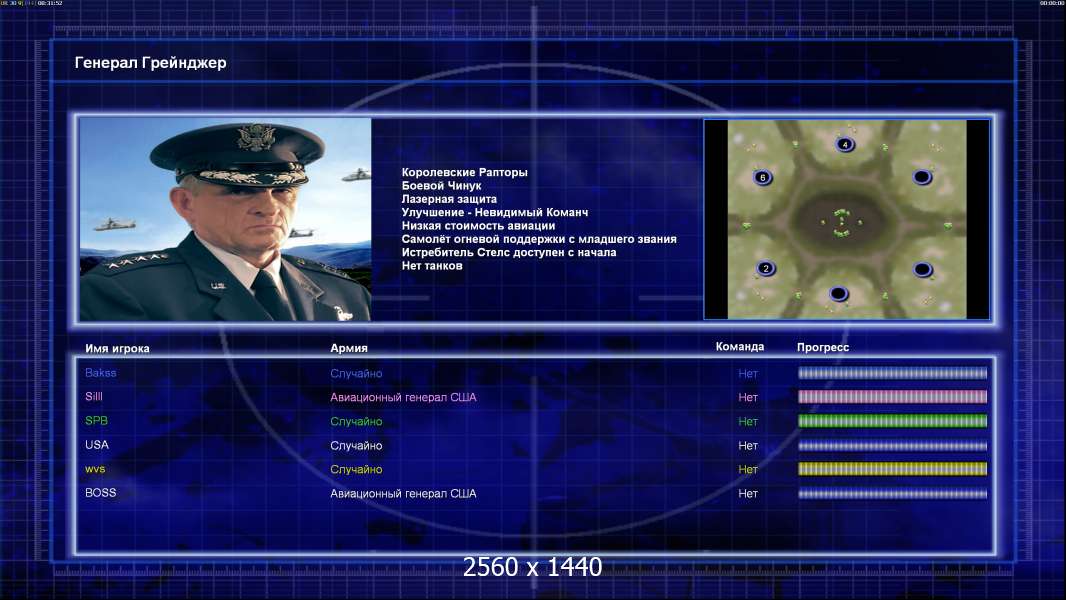Click "Истребитель Стелс доступен с начала"

click(509, 252)
